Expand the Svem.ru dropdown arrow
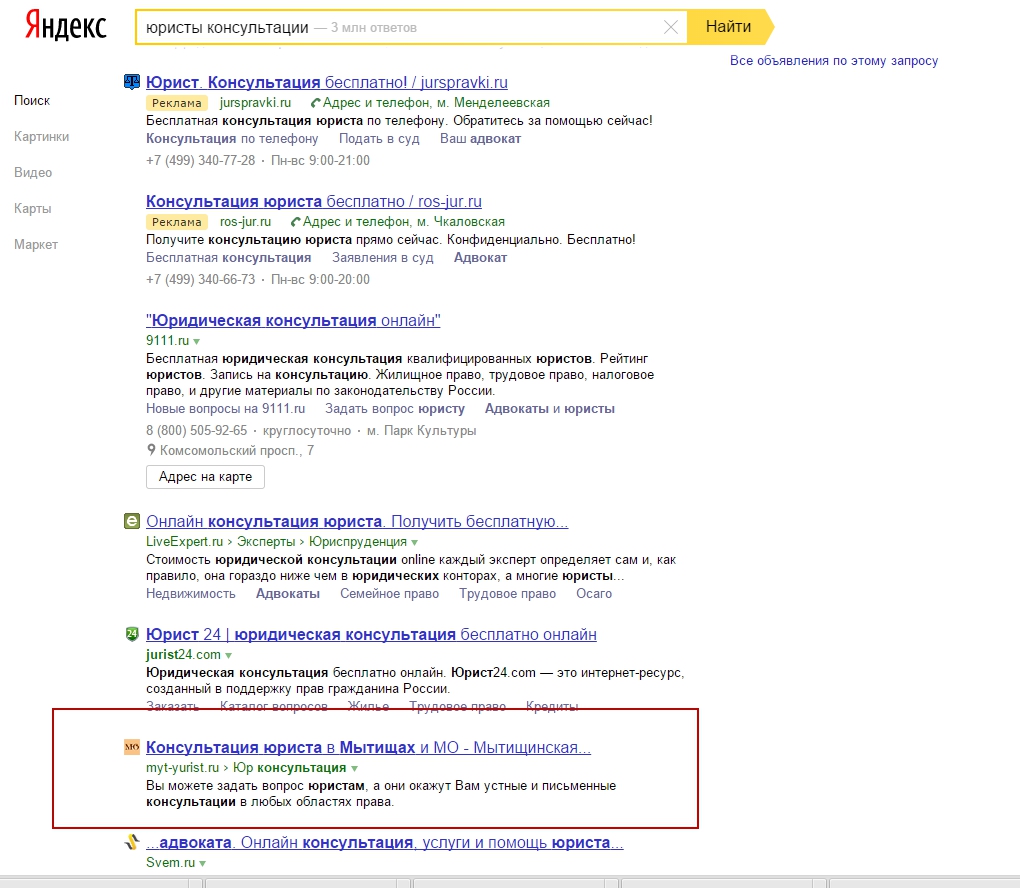Viewport: 1020px width, 888px height. [x=202, y=863]
